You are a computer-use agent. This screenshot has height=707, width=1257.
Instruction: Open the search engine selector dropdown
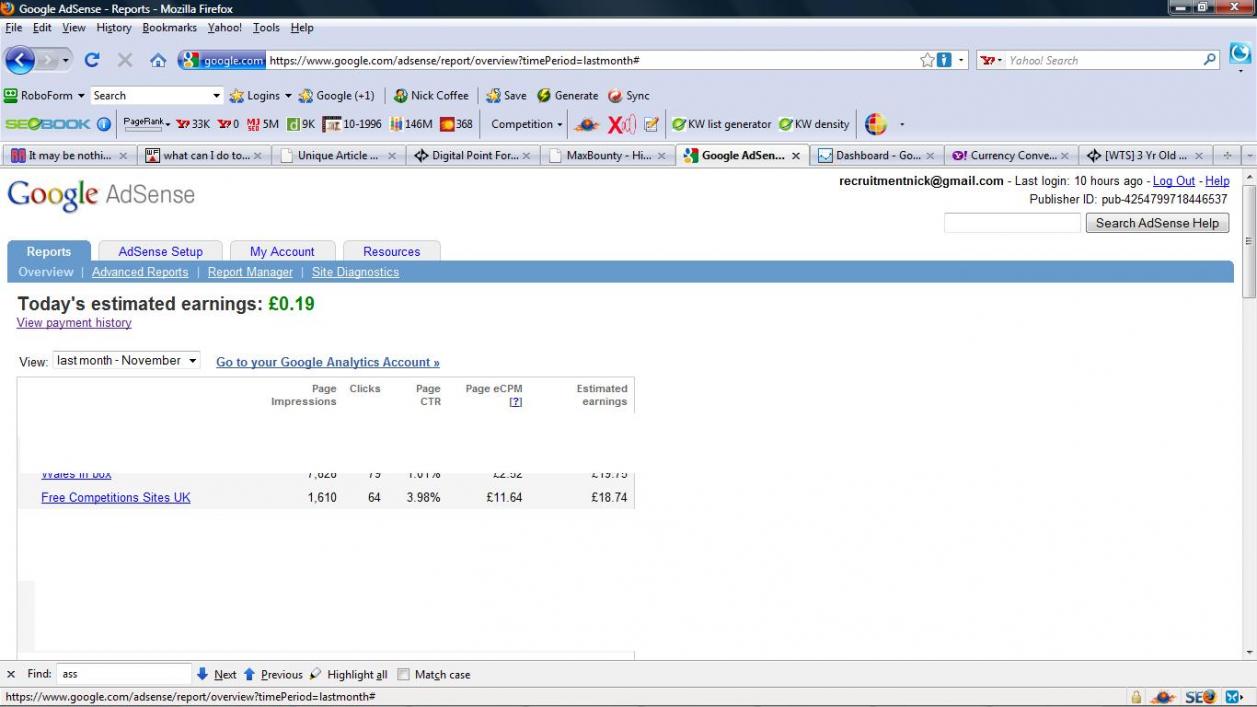[990, 60]
